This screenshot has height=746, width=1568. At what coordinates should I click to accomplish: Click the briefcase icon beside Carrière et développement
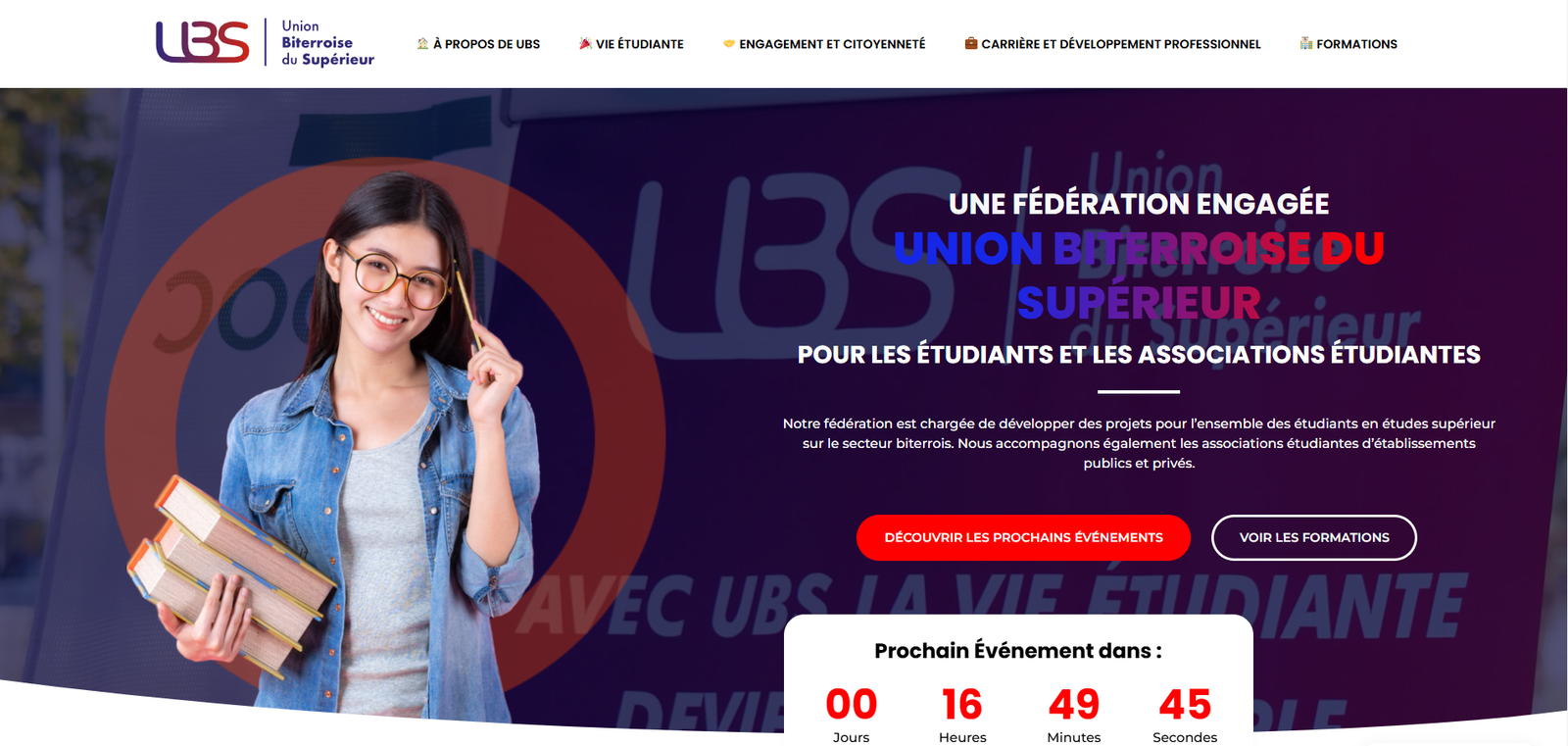tap(971, 43)
